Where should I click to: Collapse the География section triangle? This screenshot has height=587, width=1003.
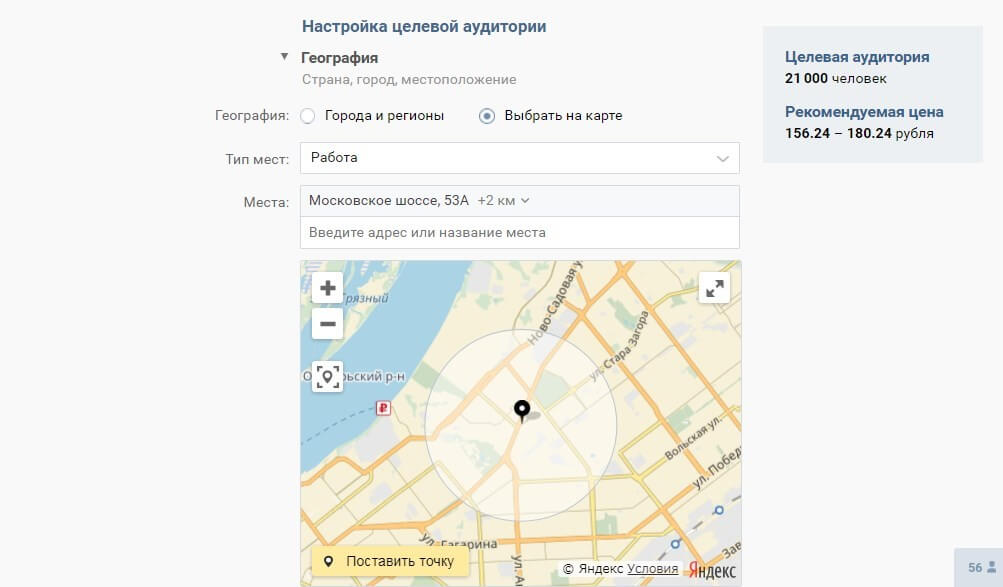coord(285,58)
